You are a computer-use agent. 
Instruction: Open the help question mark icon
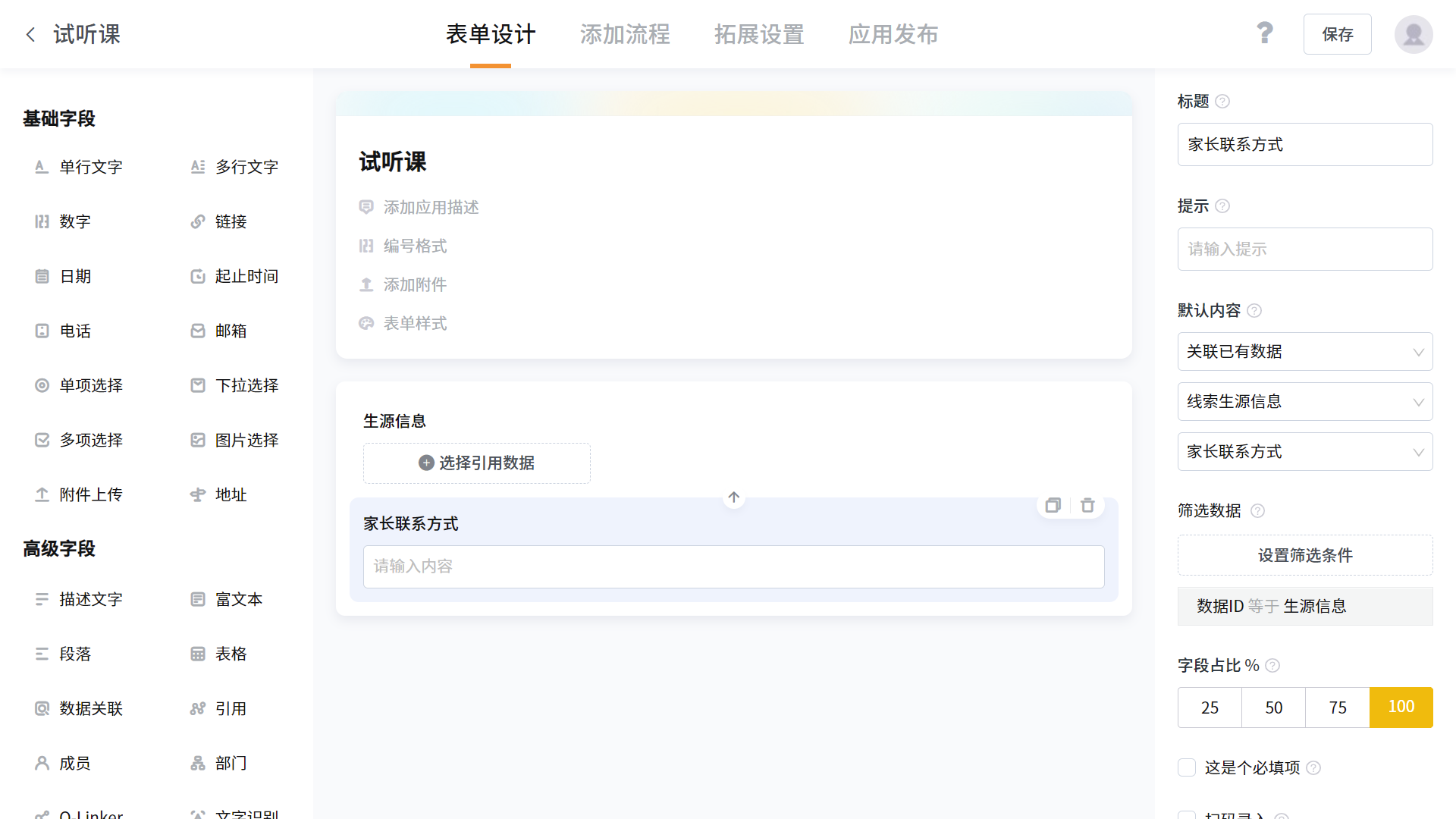point(1264,33)
